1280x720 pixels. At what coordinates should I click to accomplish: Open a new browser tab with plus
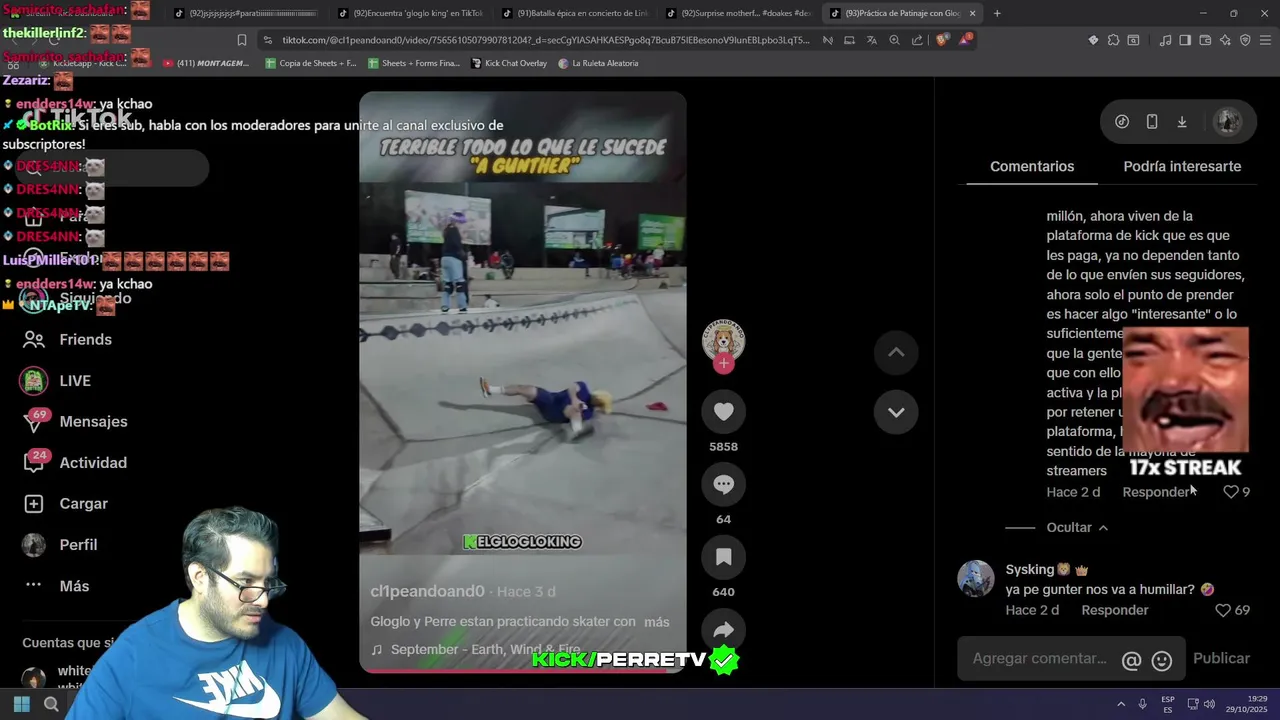point(997,13)
